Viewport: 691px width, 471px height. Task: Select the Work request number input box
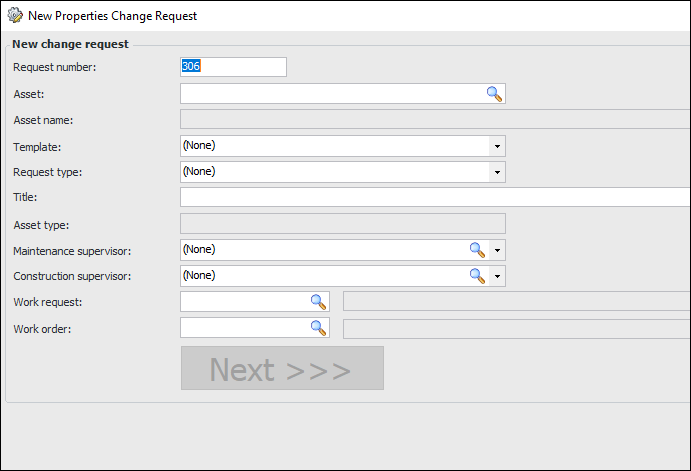click(x=243, y=302)
